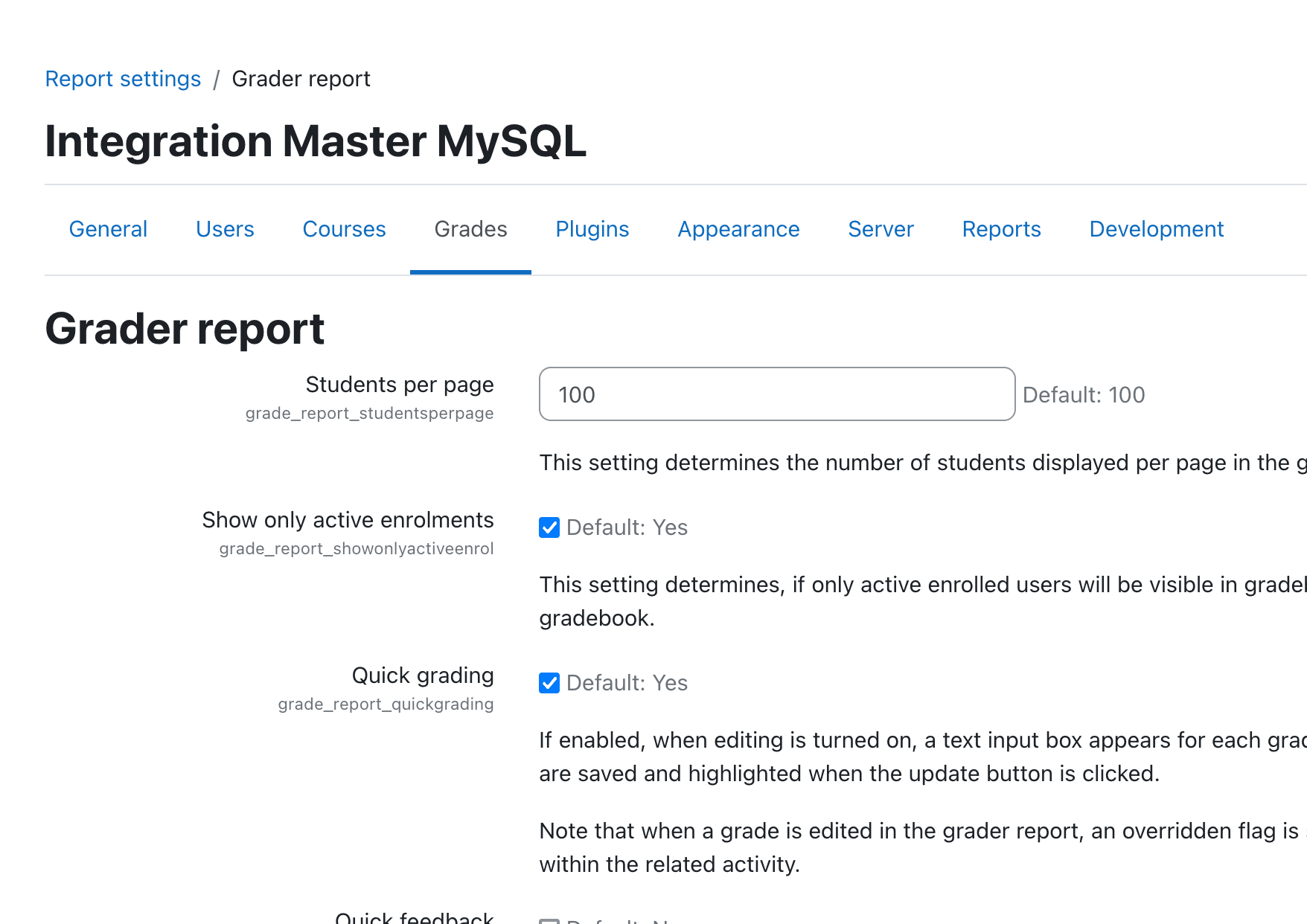Open the Plugins tab
1307x924 pixels.
coord(592,229)
